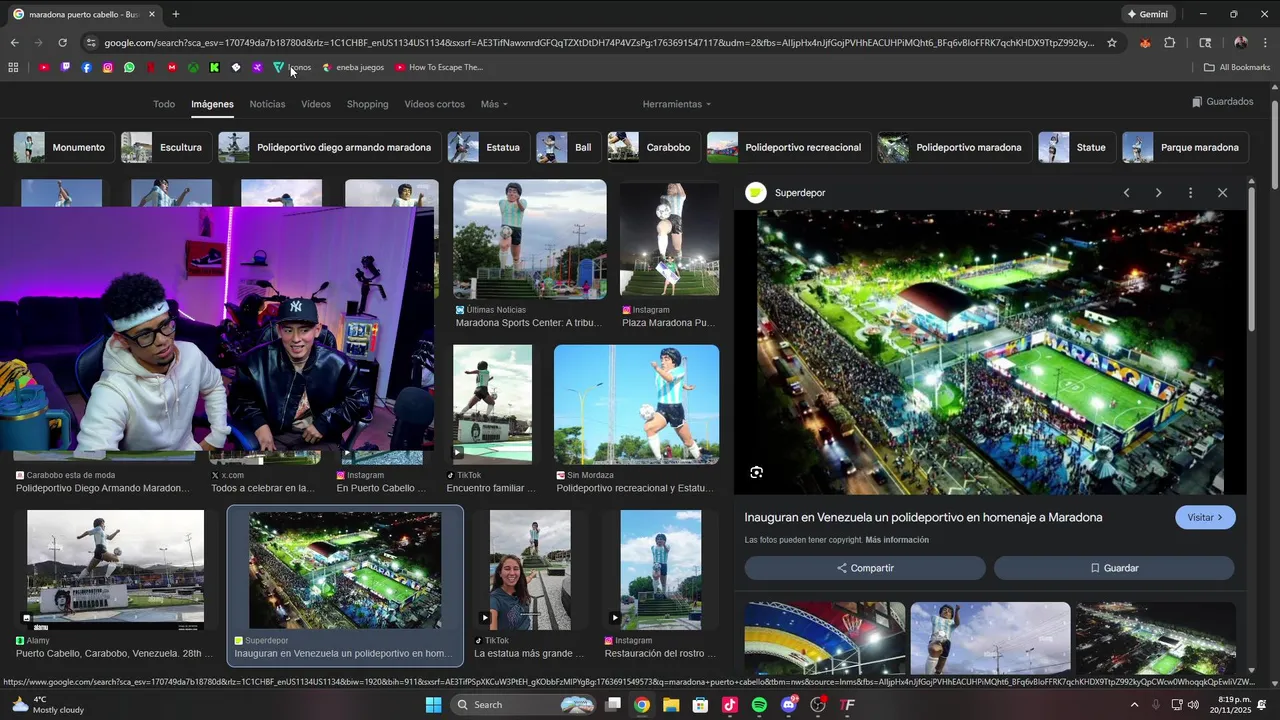1280x720 pixels.
Task: Open the Twitch bookmark icon
Action: [x=65, y=67]
